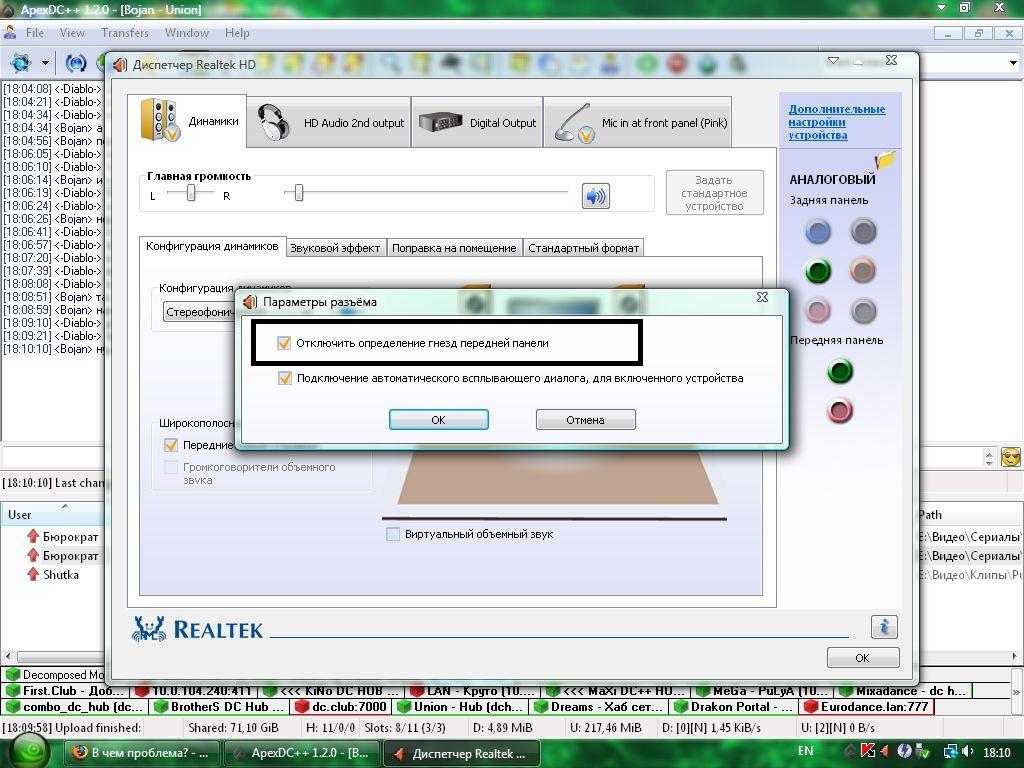The width and height of the screenshot is (1024, 768).
Task: Toggle the auto popup dialog checkbox
Action: tap(285, 378)
